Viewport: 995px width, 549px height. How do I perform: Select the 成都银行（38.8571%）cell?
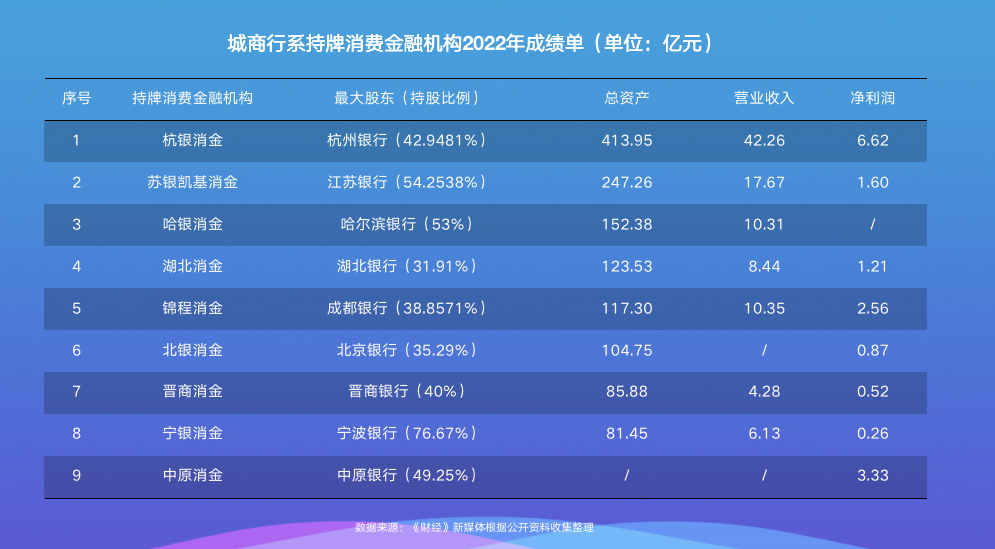[407, 308]
